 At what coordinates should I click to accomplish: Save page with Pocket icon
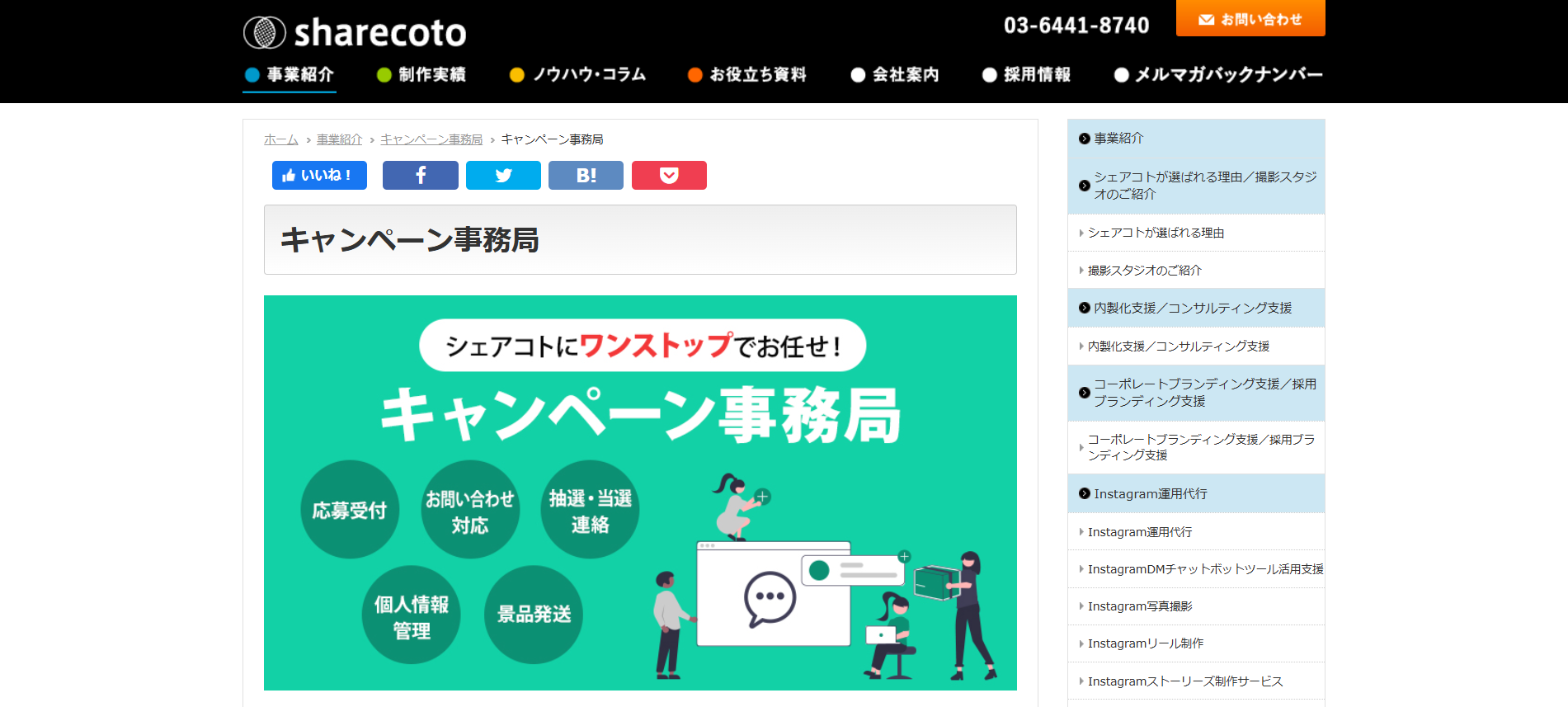point(669,176)
